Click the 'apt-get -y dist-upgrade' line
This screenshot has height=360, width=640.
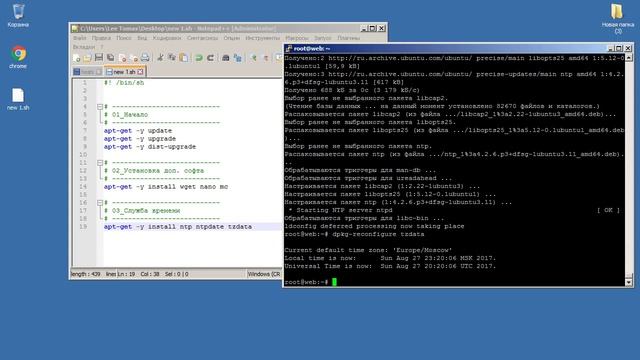(x=150, y=147)
